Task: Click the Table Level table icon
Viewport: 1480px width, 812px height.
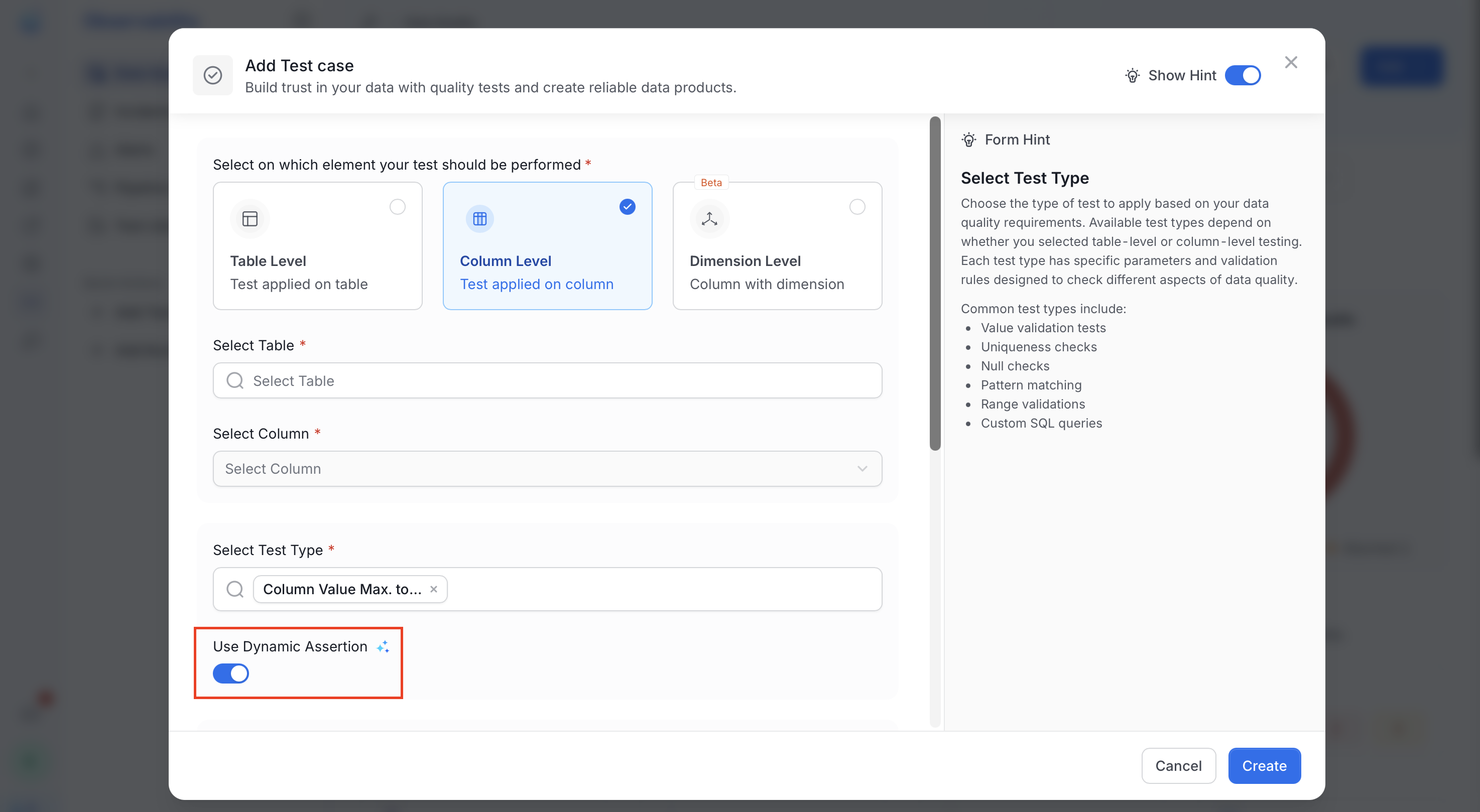Action: click(250, 219)
